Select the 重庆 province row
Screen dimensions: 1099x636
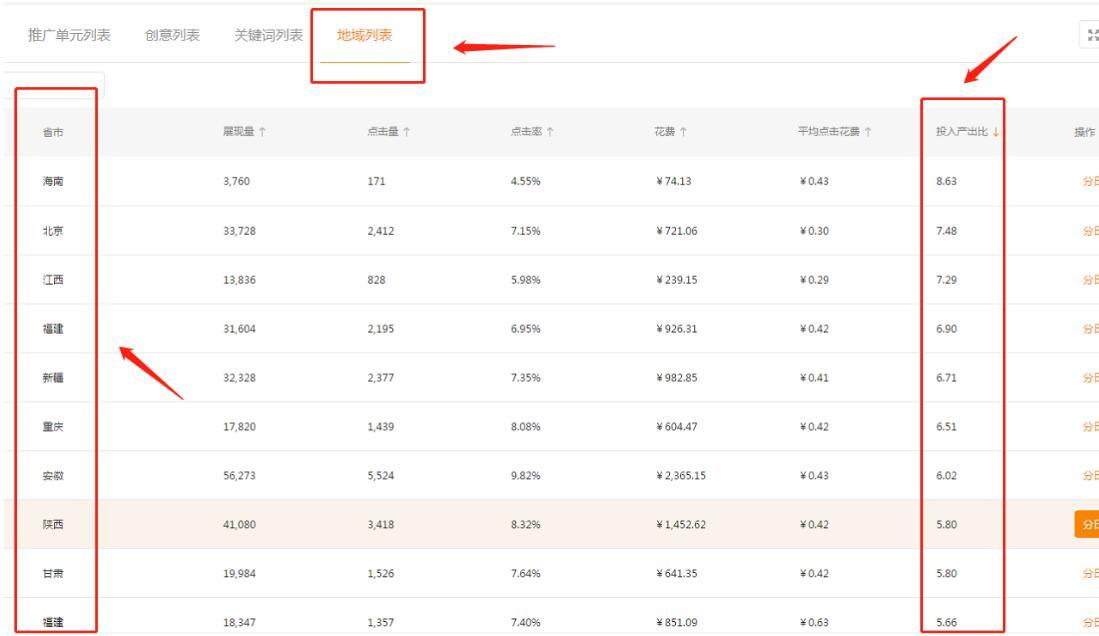[x=551, y=426]
